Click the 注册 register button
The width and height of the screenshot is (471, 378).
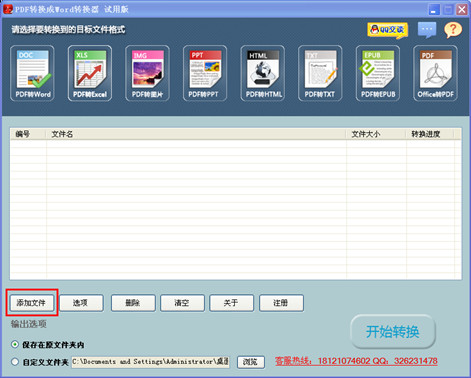point(281,303)
